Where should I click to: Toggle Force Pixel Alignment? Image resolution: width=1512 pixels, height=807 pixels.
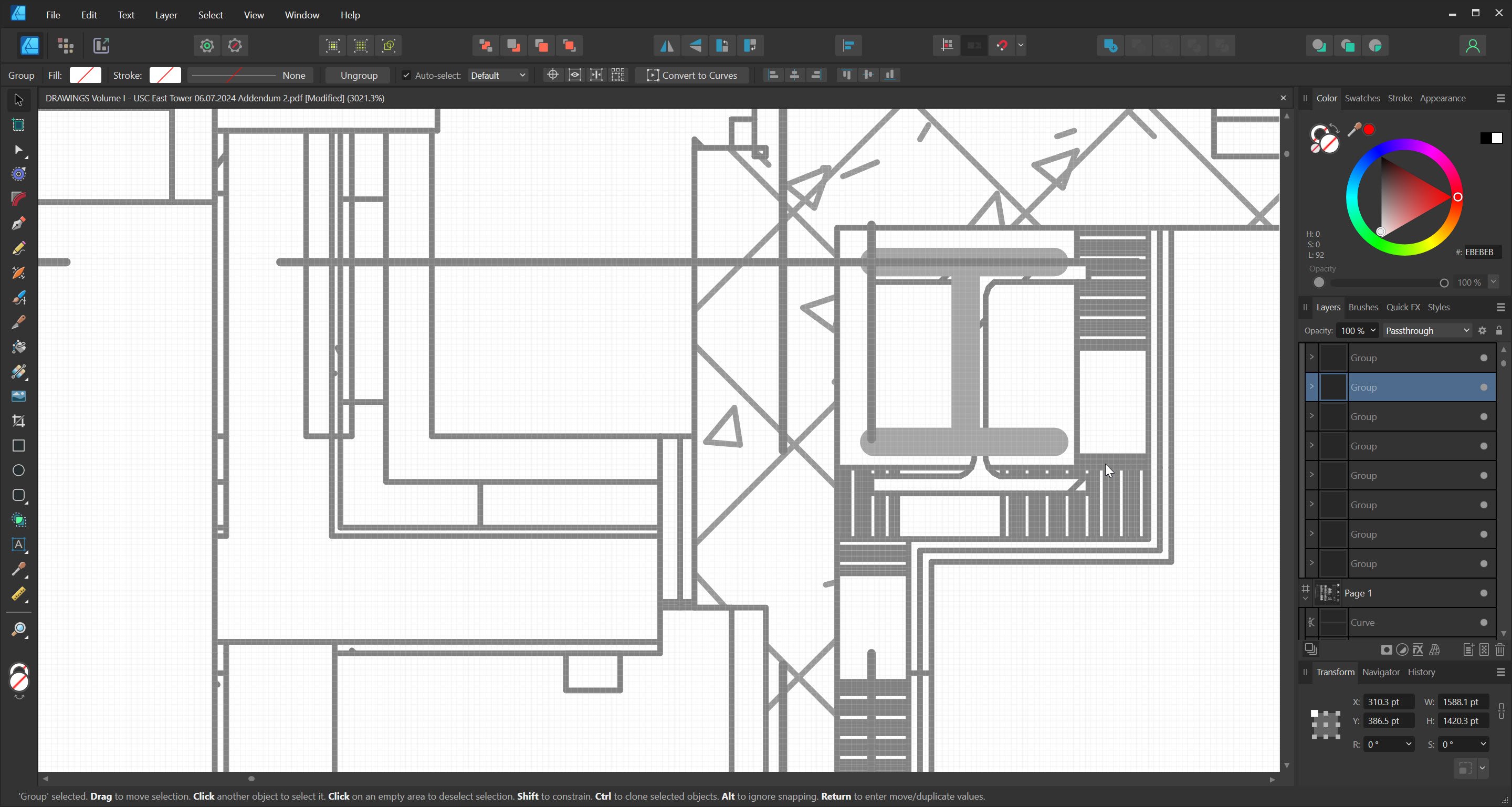click(947, 46)
